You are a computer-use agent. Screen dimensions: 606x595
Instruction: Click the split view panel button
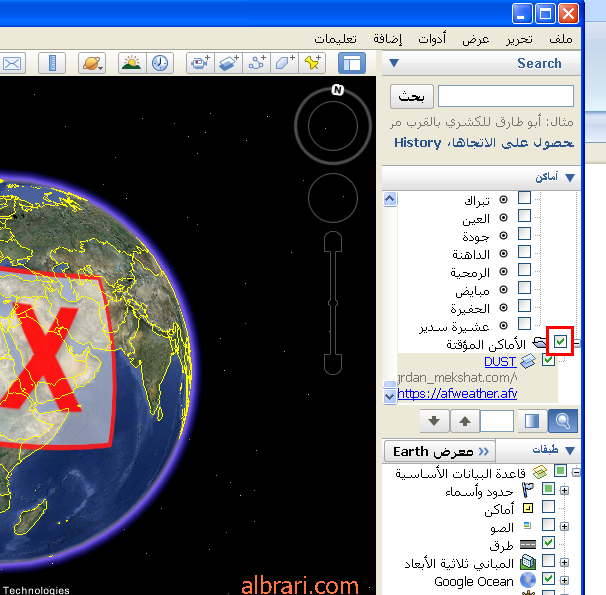click(532, 421)
